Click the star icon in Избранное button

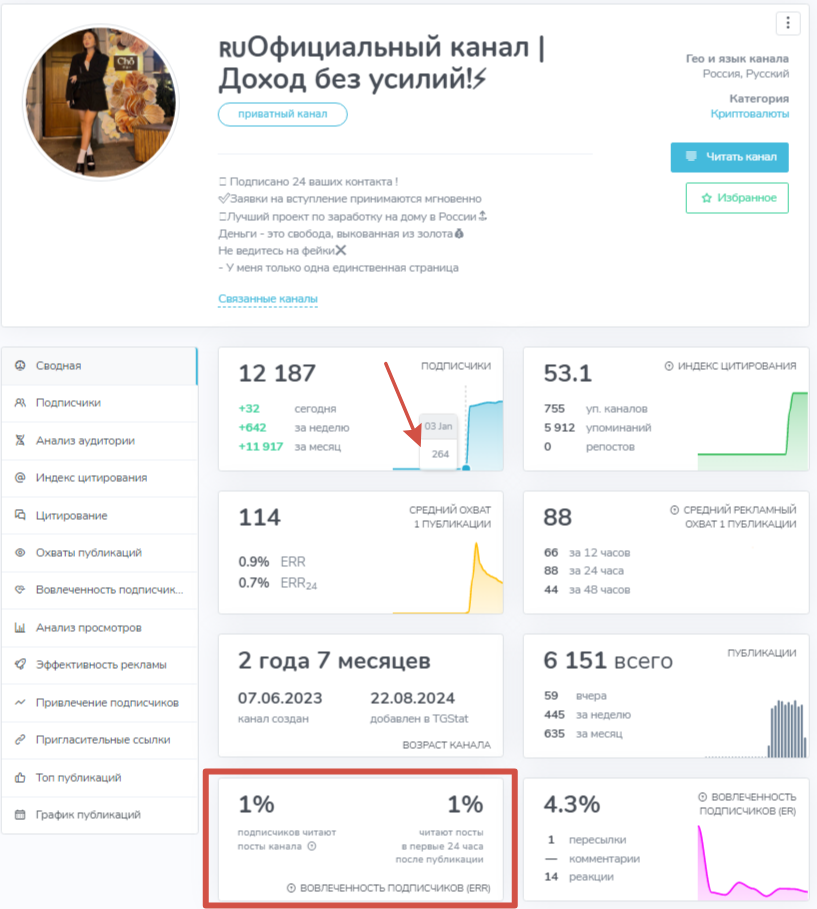(x=706, y=198)
